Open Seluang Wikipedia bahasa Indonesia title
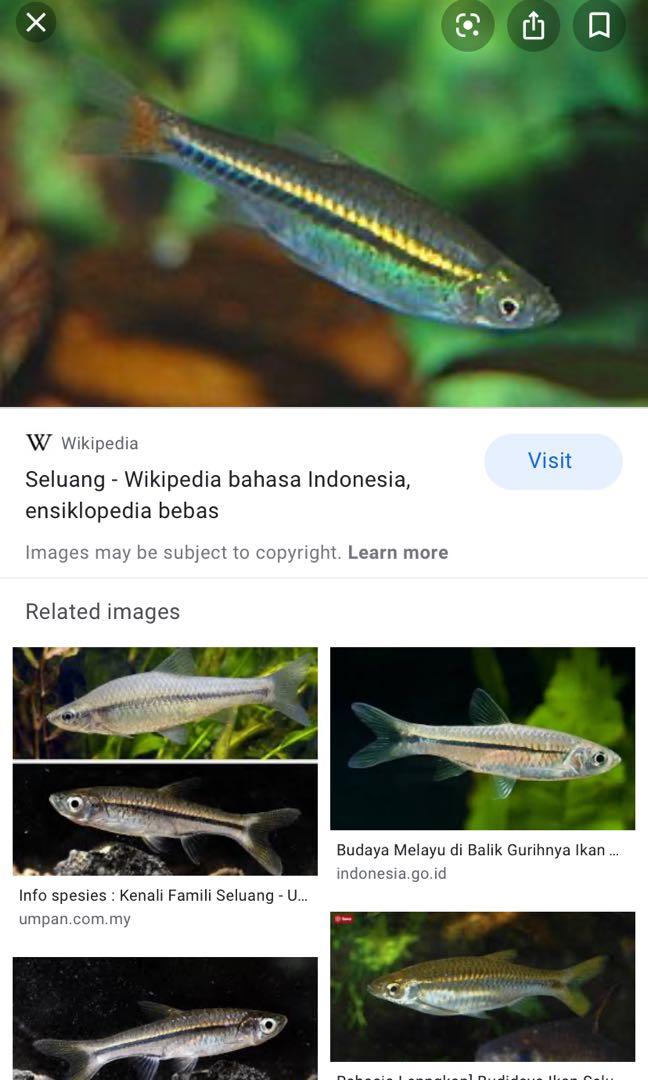Image resolution: width=648 pixels, height=1080 pixels. click(x=218, y=495)
